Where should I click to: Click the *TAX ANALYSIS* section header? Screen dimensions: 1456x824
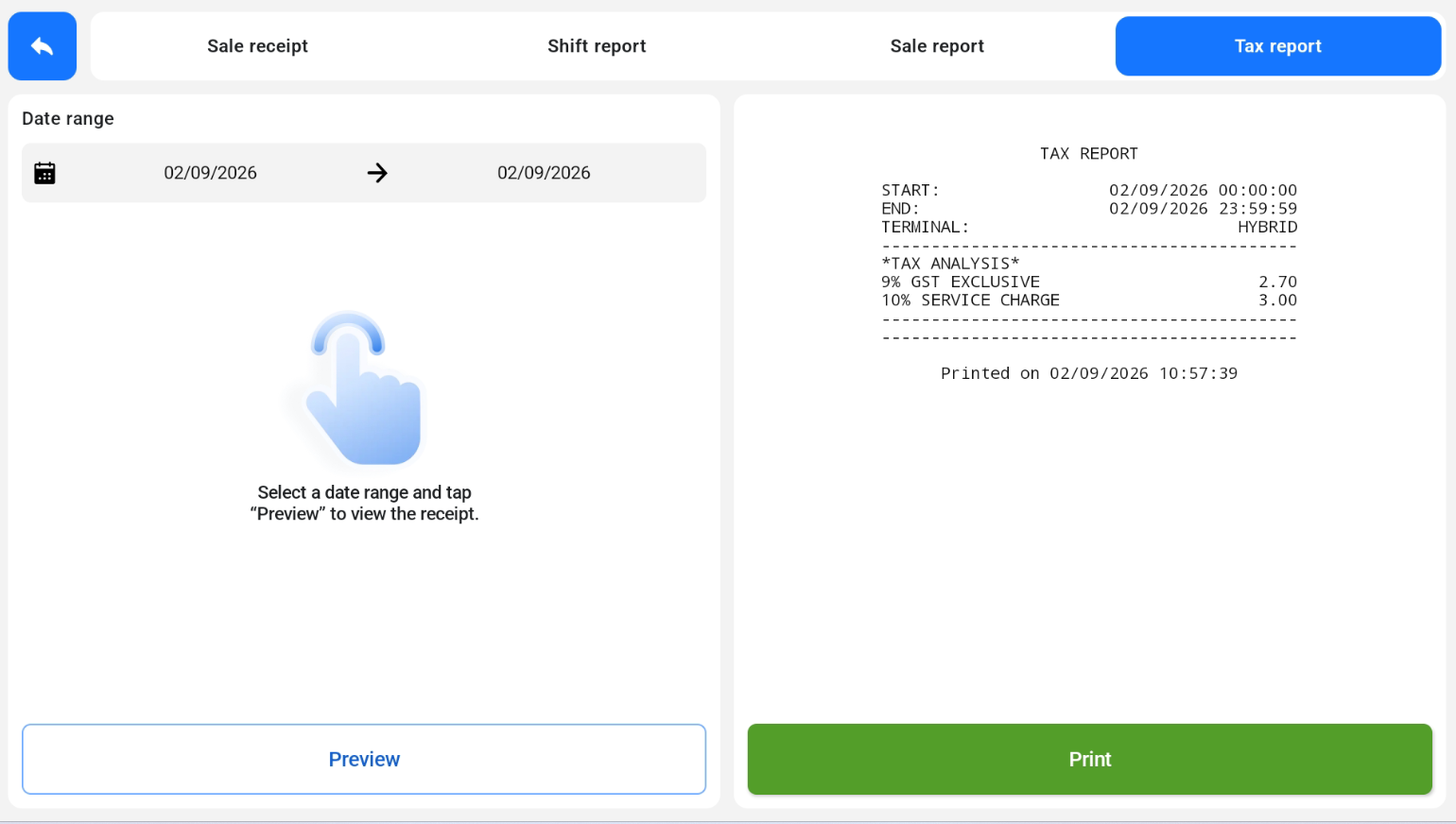pyautogui.click(x=950, y=264)
